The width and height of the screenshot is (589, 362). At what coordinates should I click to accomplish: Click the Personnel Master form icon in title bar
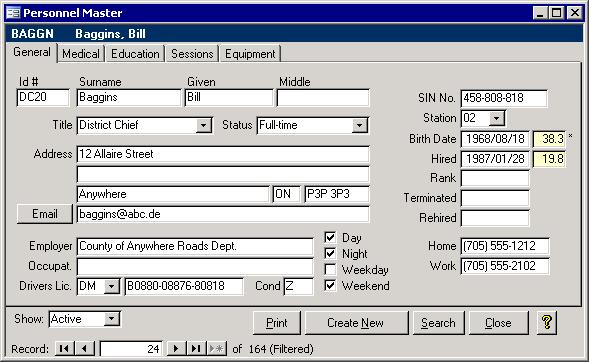(x=14, y=13)
